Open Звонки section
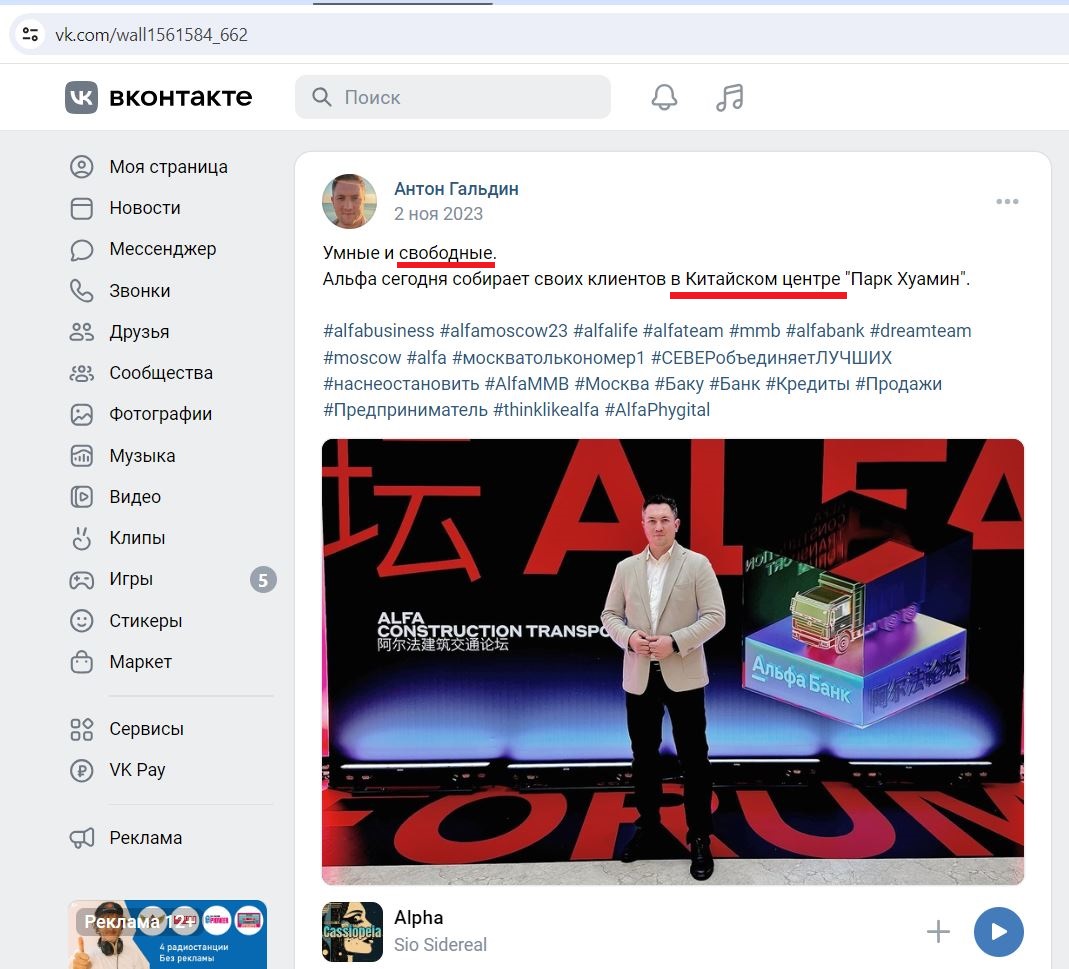1069x969 pixels. click(x=139, y=290)
